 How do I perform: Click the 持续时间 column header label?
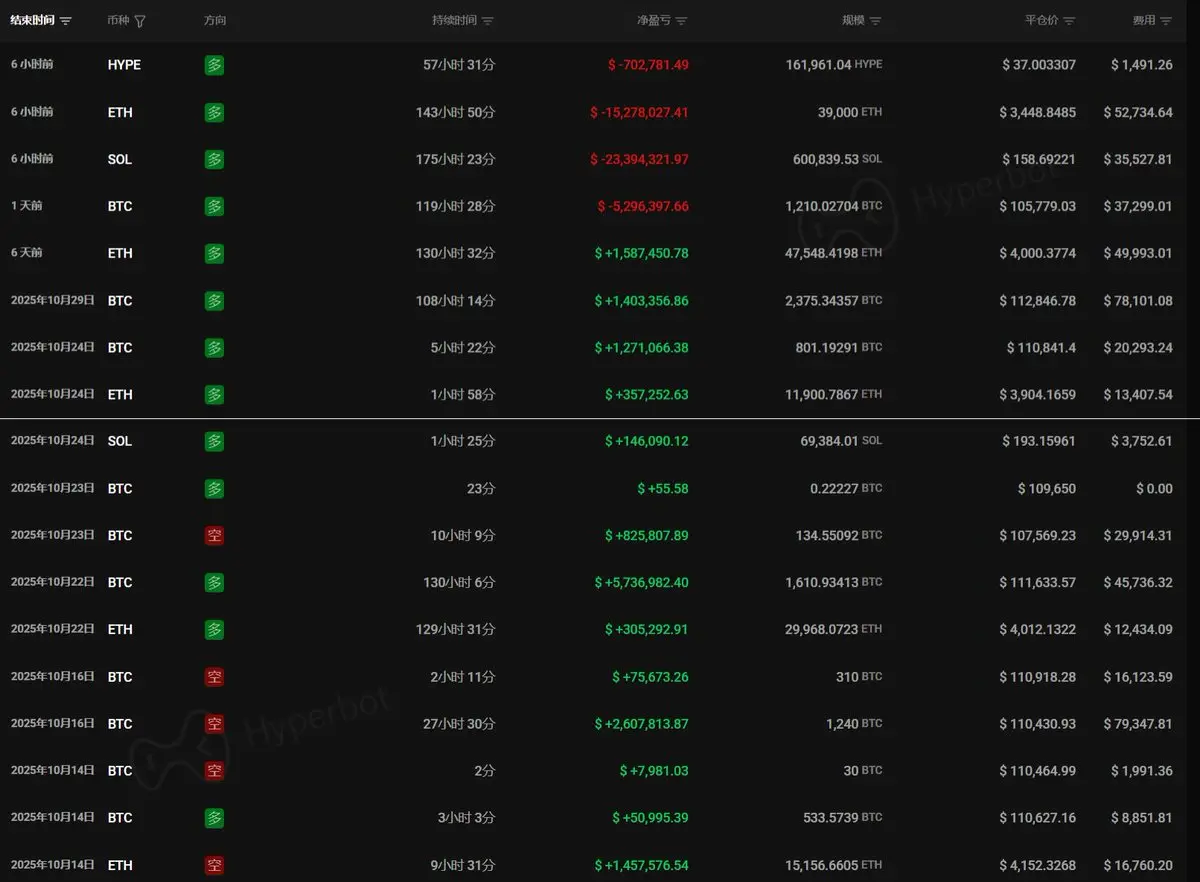454,21
